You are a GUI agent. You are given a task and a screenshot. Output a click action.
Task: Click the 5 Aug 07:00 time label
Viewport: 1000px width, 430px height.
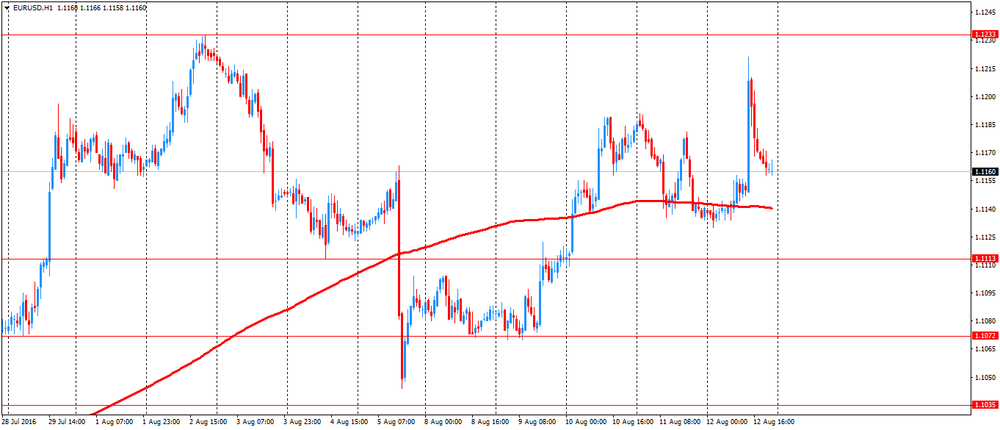[x=395, y=422]
